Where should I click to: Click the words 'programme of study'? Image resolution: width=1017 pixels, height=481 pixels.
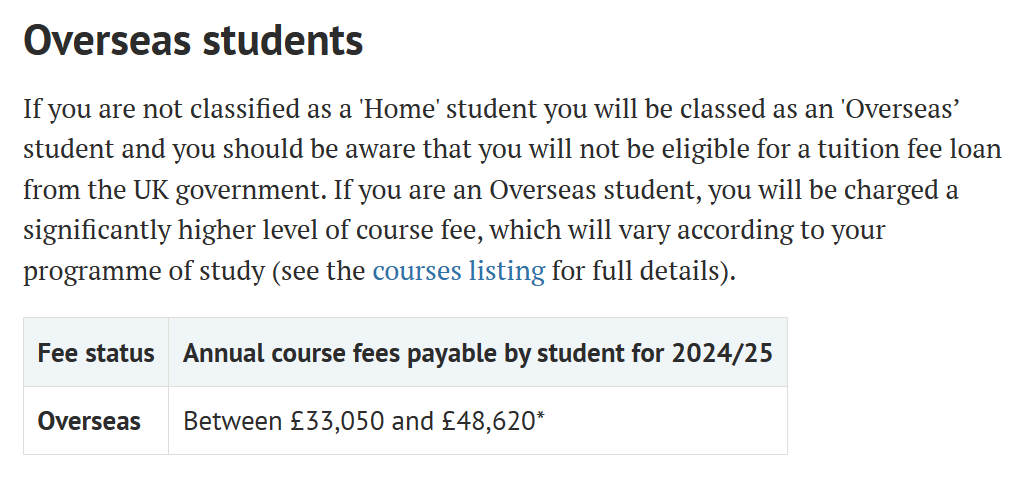click(x=144, y=271)
